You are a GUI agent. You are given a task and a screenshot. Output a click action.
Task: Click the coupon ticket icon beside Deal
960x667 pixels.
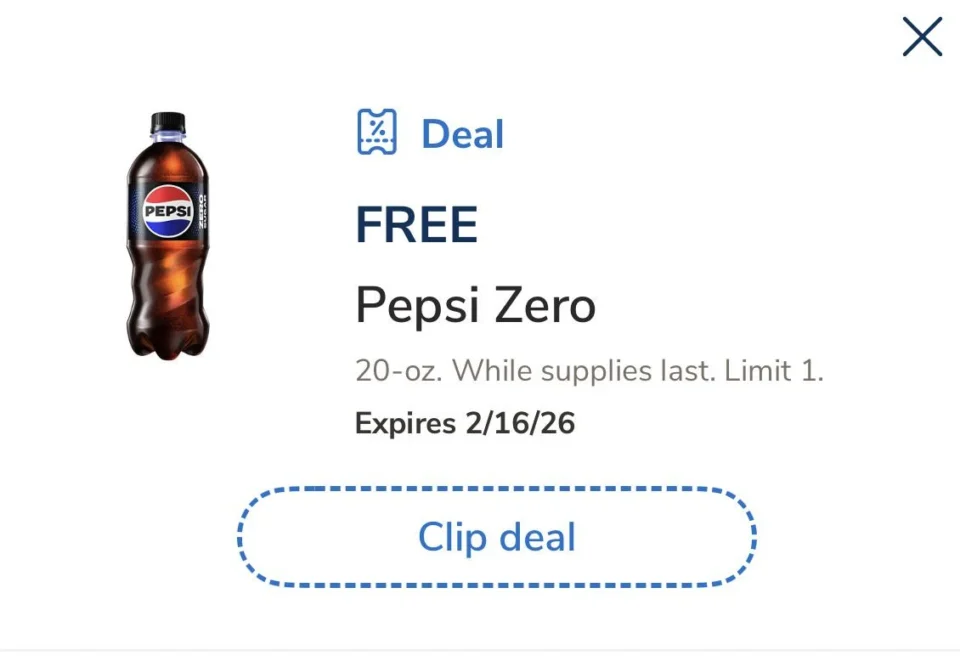[377, 132]
